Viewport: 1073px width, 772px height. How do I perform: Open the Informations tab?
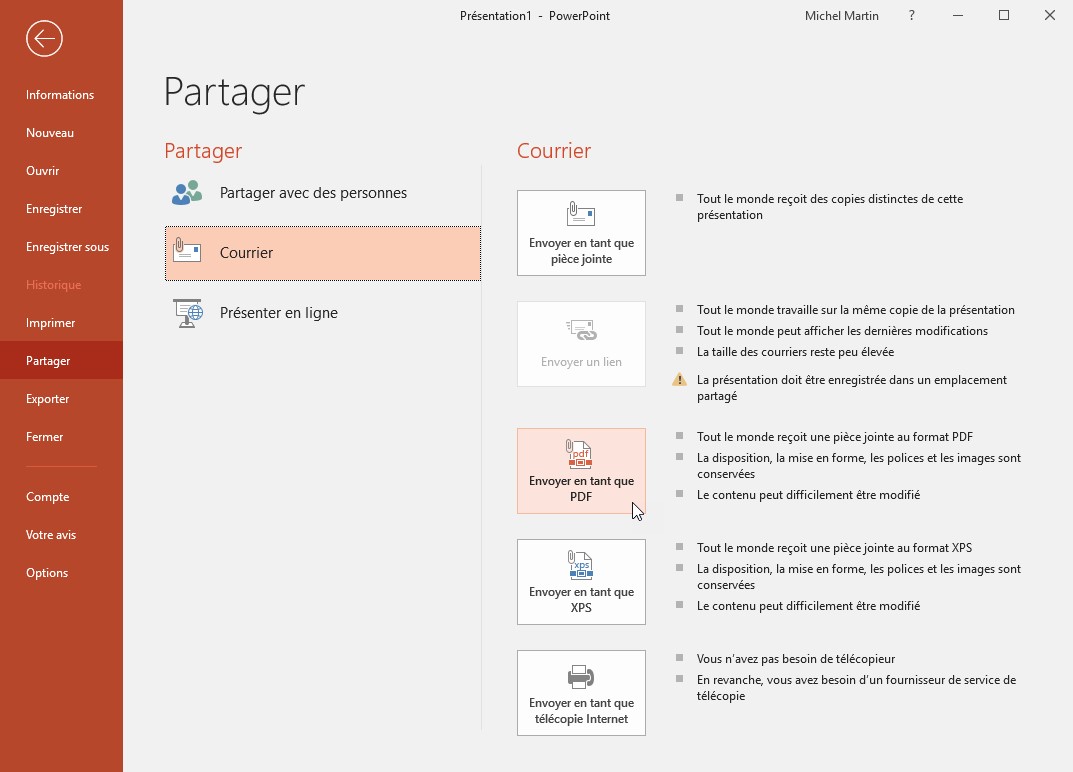[x=60, y=94]
